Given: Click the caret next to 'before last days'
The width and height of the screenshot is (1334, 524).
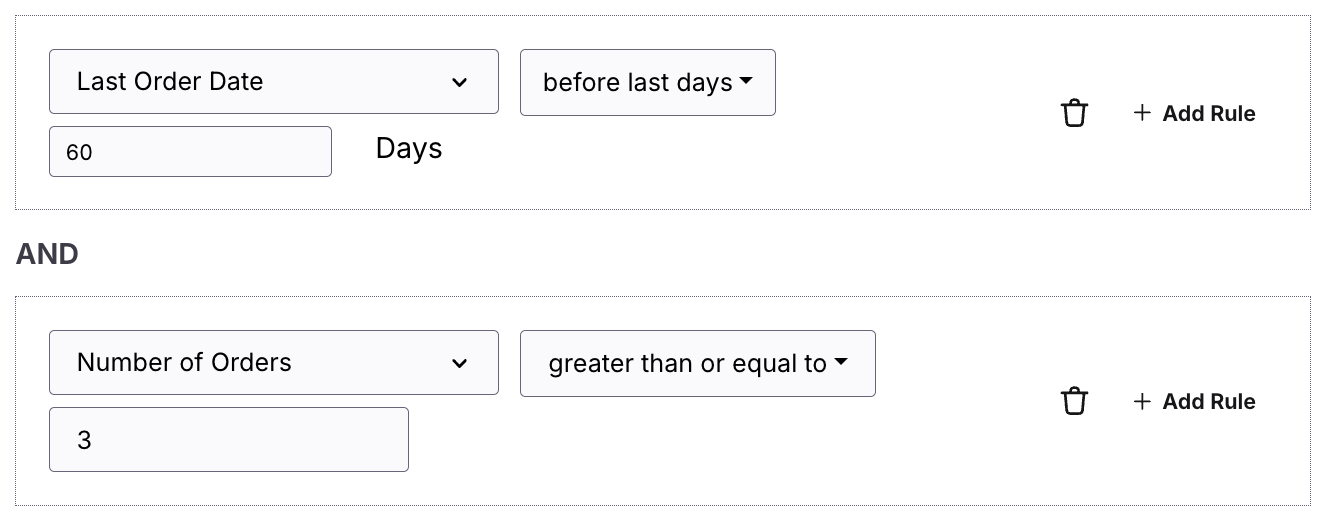Looking at the screenshot, I should [x=745, y=82].
